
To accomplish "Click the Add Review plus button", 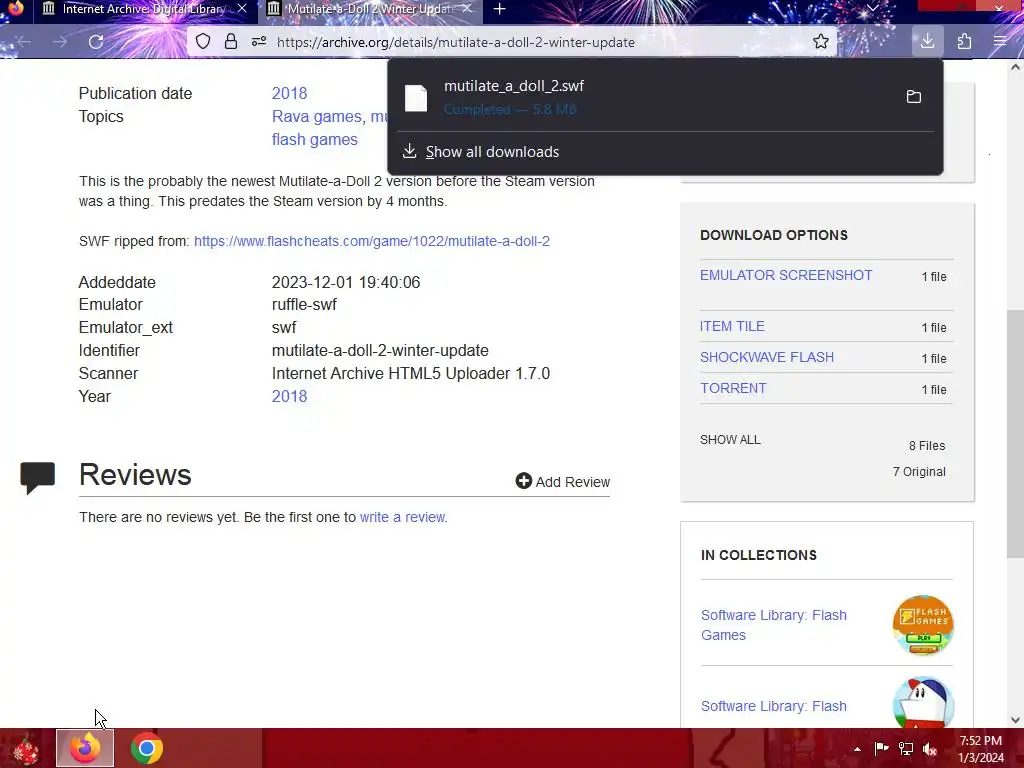I will (x=562, y=482).
